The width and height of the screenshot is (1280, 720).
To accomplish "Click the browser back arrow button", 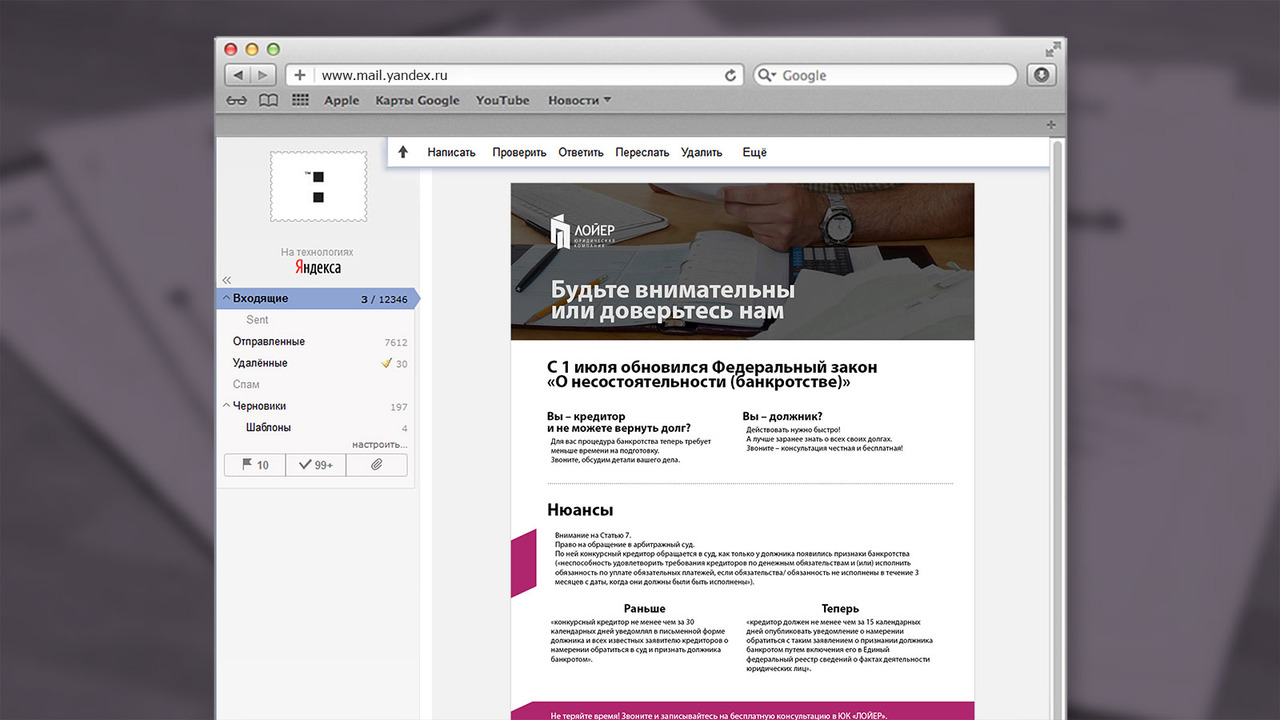I will pyautogui.click(x=238, y=76).
